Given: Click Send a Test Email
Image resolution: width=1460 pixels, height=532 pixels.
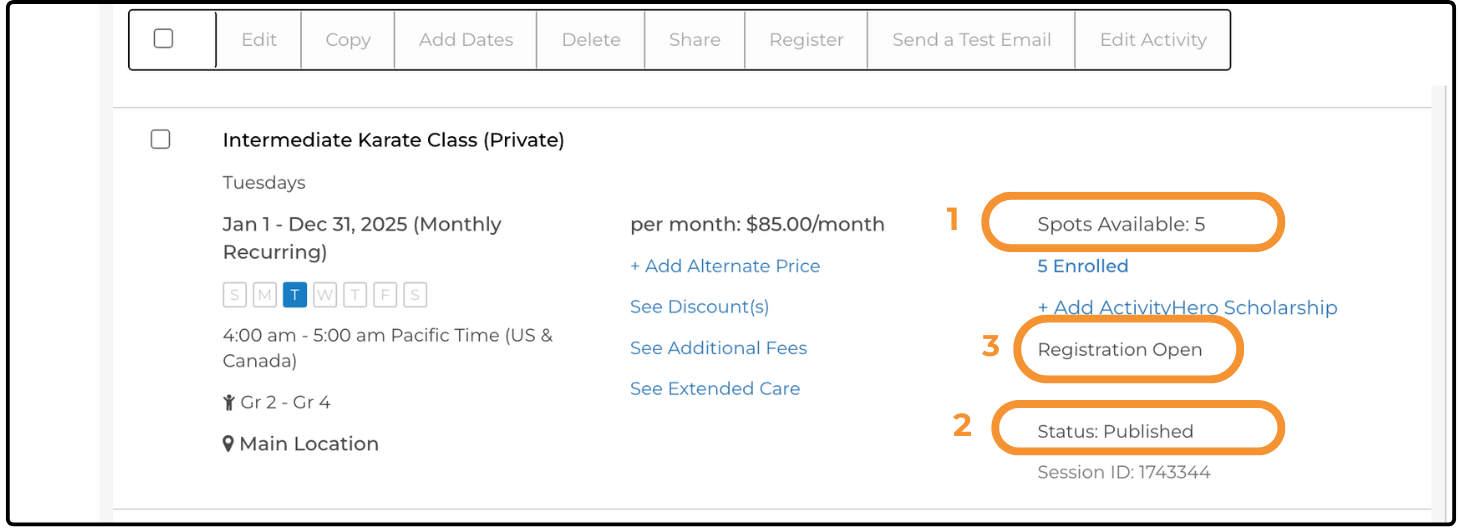Looking at the screenshot, I should click(x=971, y=40).
